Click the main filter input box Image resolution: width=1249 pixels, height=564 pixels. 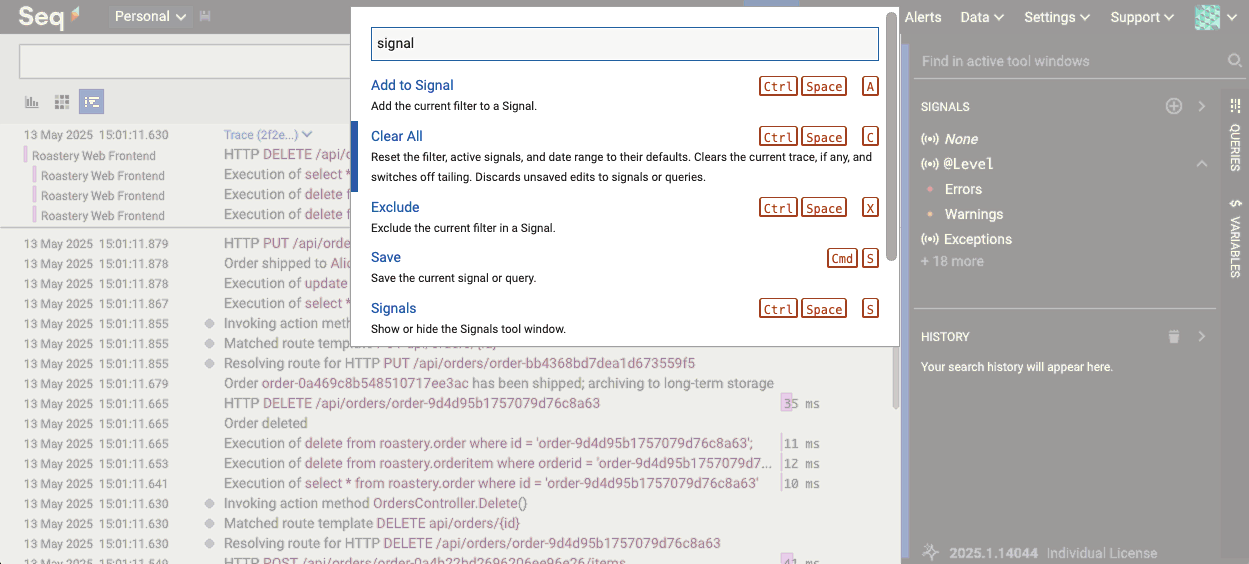185,61
